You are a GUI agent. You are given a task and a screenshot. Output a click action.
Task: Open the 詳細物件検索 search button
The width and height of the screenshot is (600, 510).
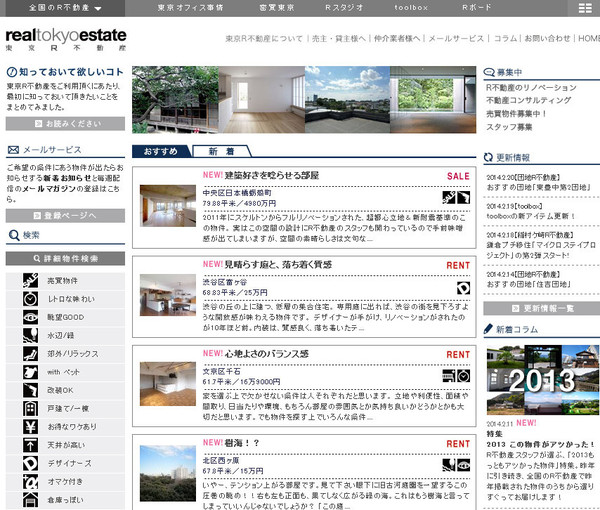(x=65, y=258)
